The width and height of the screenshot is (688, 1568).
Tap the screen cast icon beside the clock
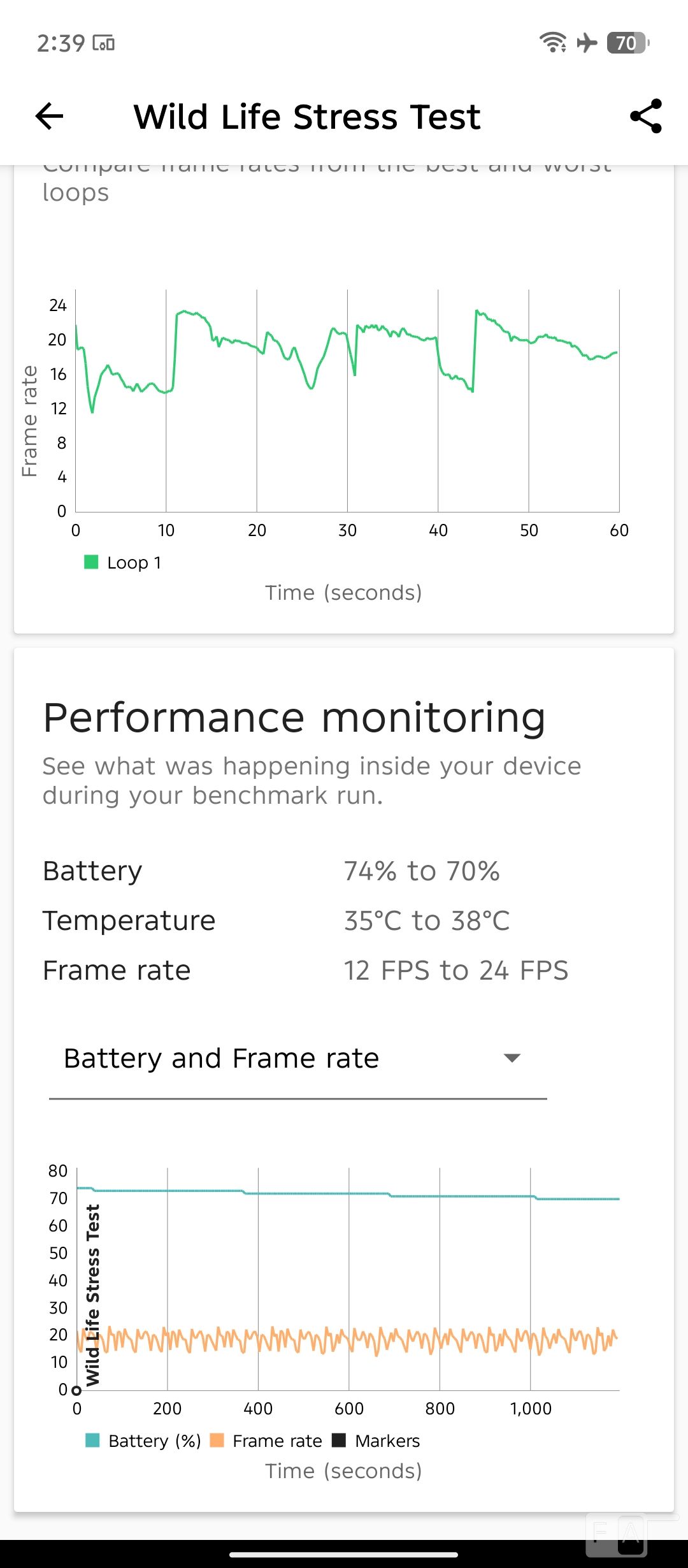coord(104,43)
